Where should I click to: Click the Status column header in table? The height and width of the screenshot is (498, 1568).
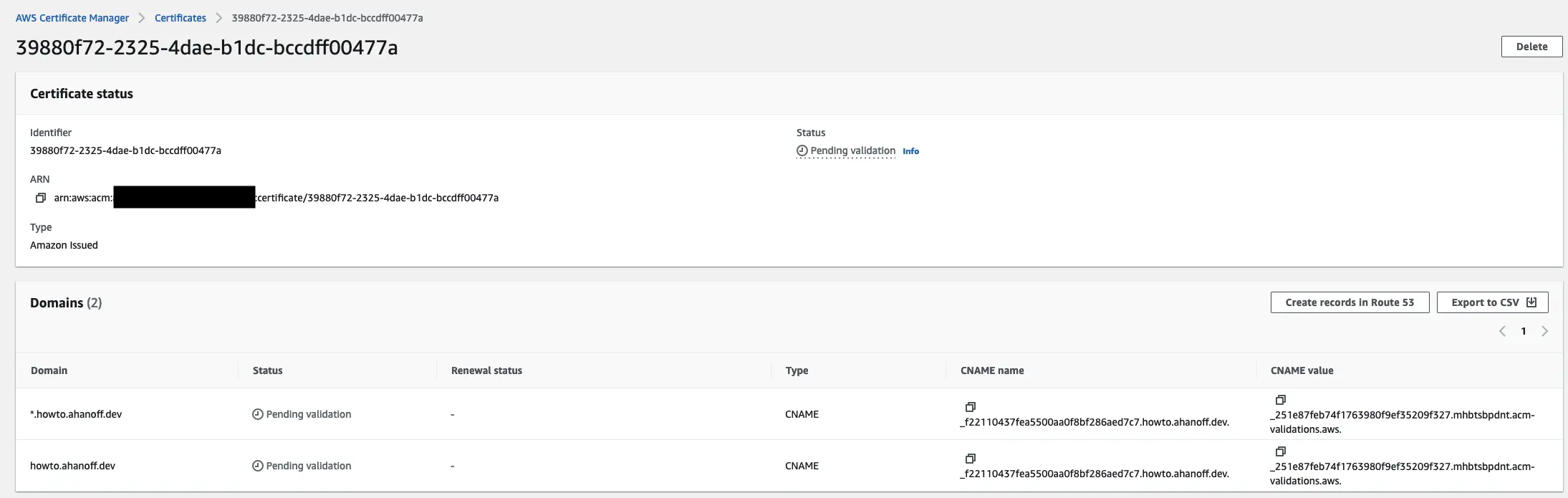pos(268,370)
